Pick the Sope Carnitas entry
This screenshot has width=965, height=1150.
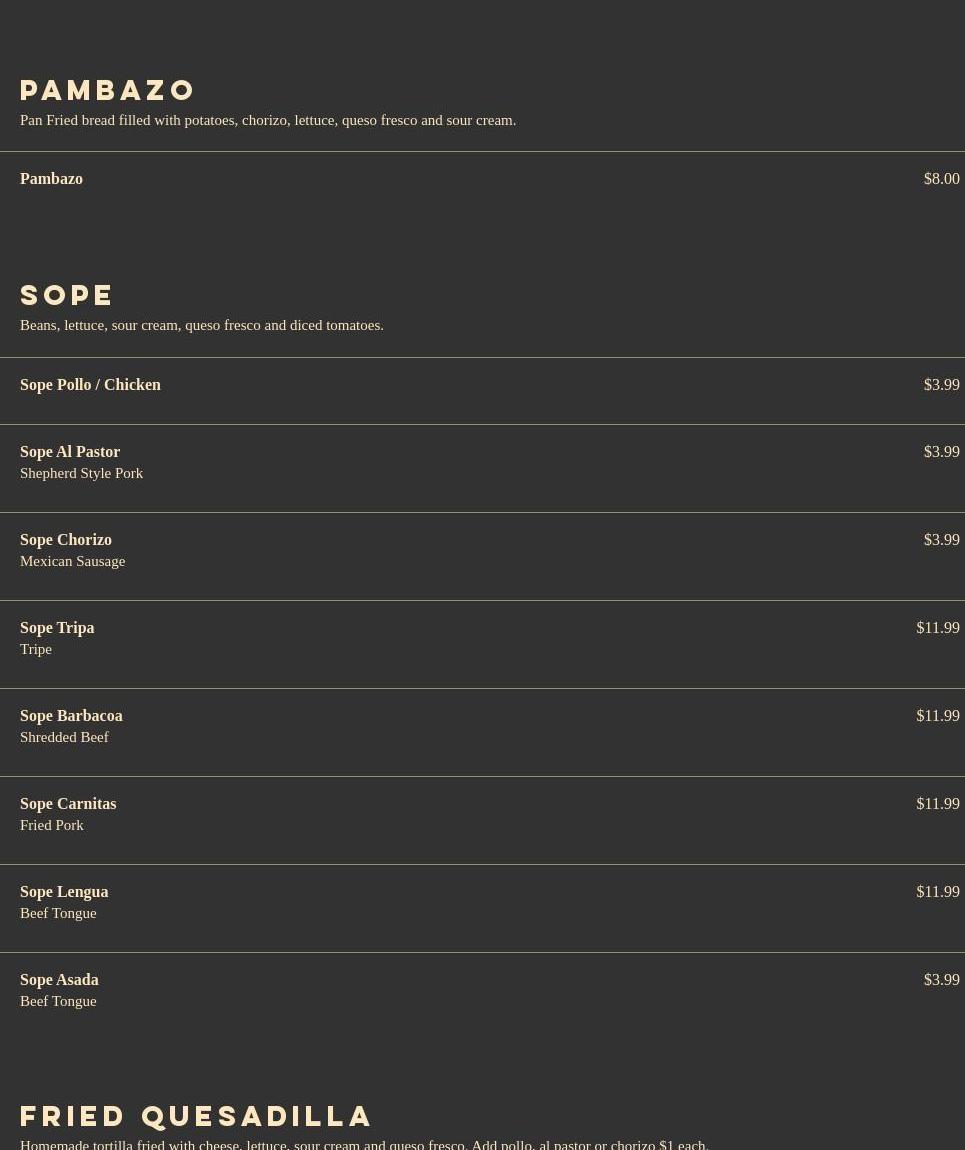point(68,804)
